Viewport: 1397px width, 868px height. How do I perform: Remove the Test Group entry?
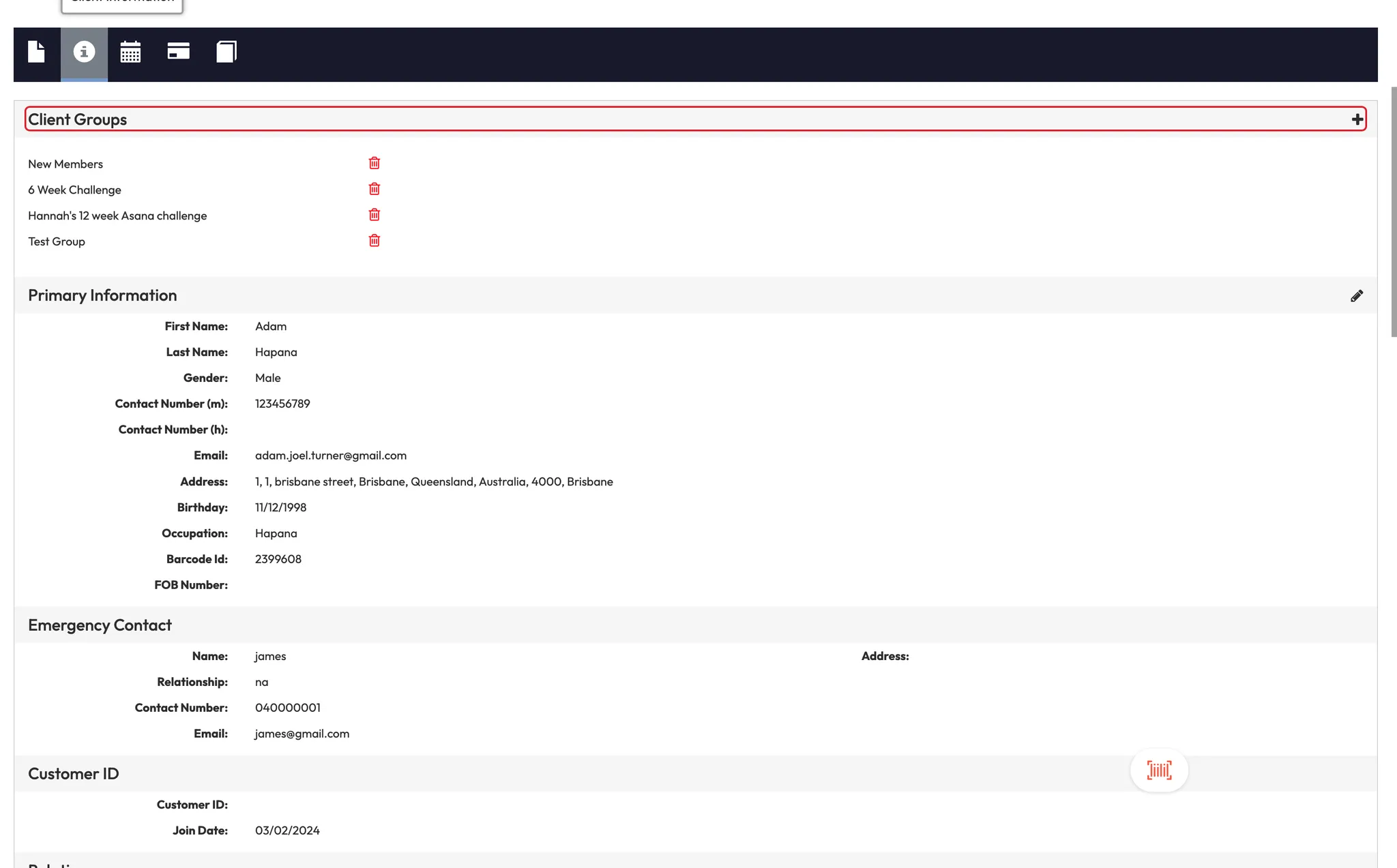(x=374, y=241)
